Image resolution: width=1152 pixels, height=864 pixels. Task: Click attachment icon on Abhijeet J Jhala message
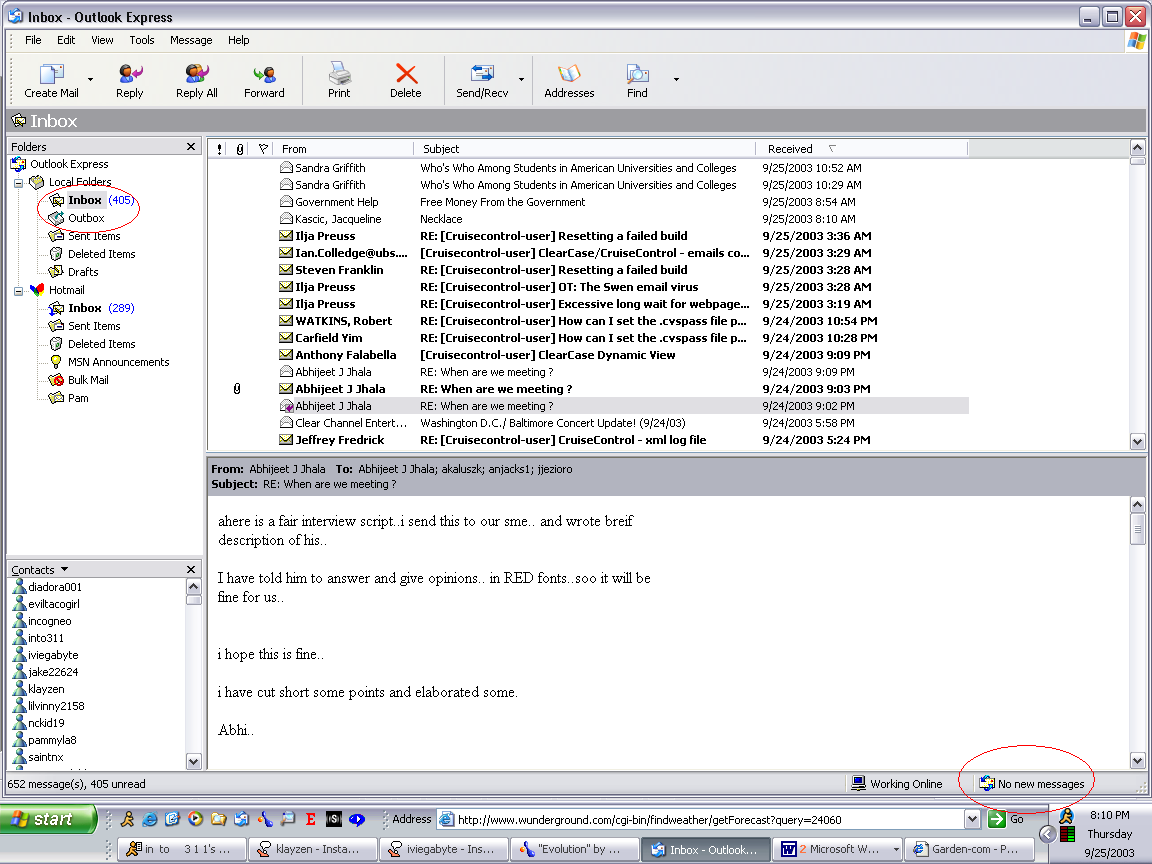coord(237,389)
